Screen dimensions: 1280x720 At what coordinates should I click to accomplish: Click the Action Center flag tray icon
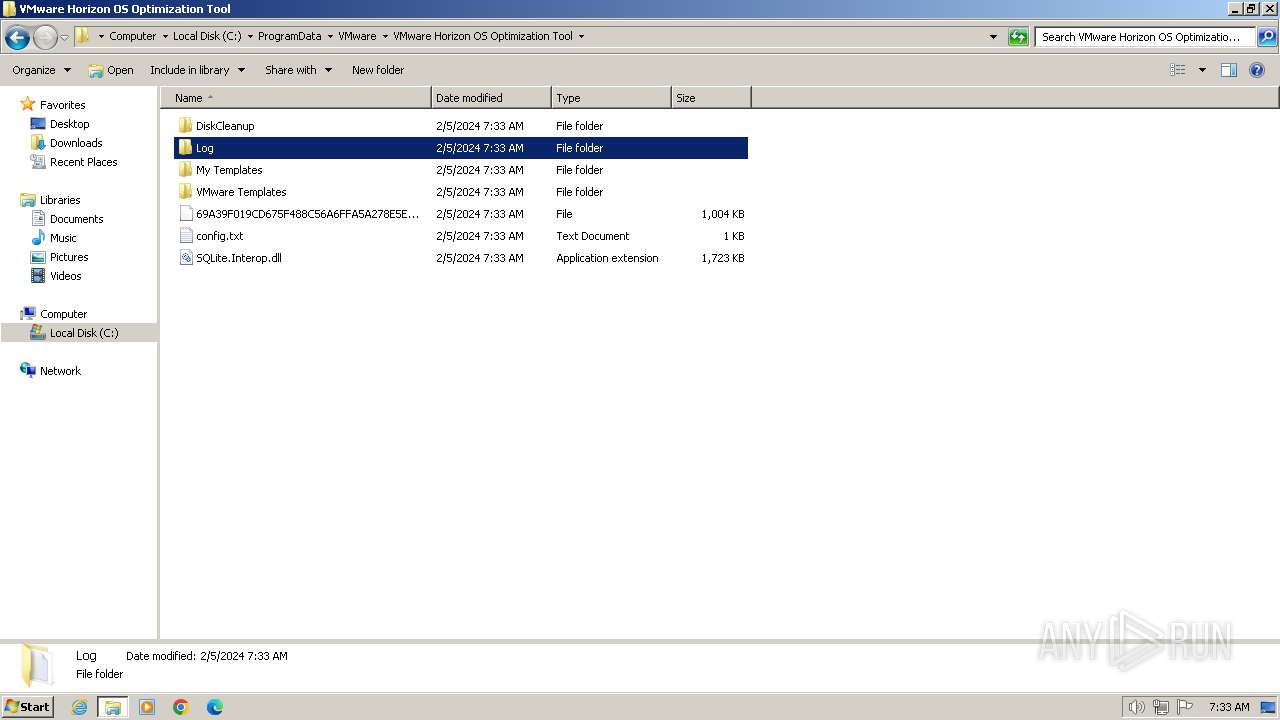click(1185, 707)
